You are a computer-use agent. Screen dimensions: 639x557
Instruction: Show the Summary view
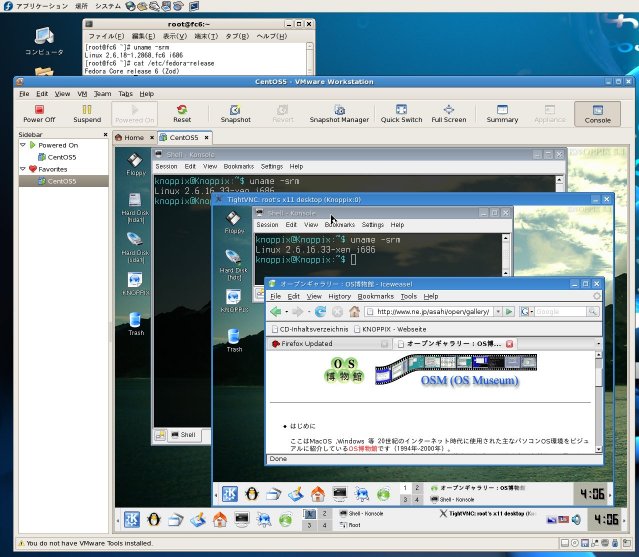tap(502, 114)
